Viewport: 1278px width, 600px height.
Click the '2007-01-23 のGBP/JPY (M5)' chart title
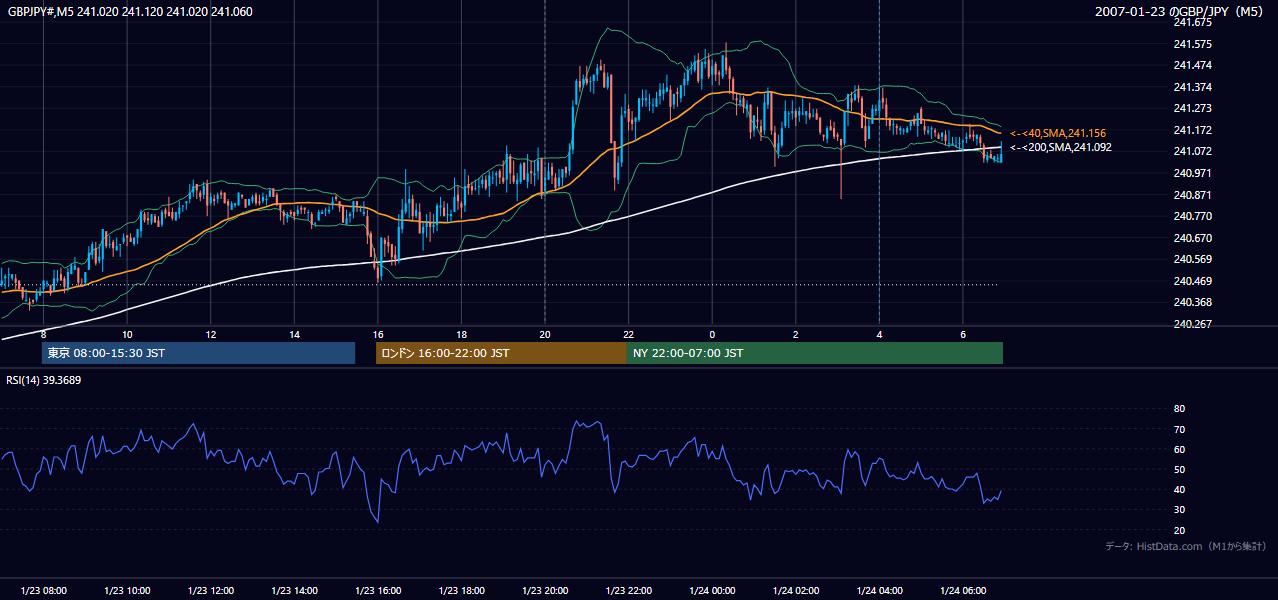(x=1179, y=12)
